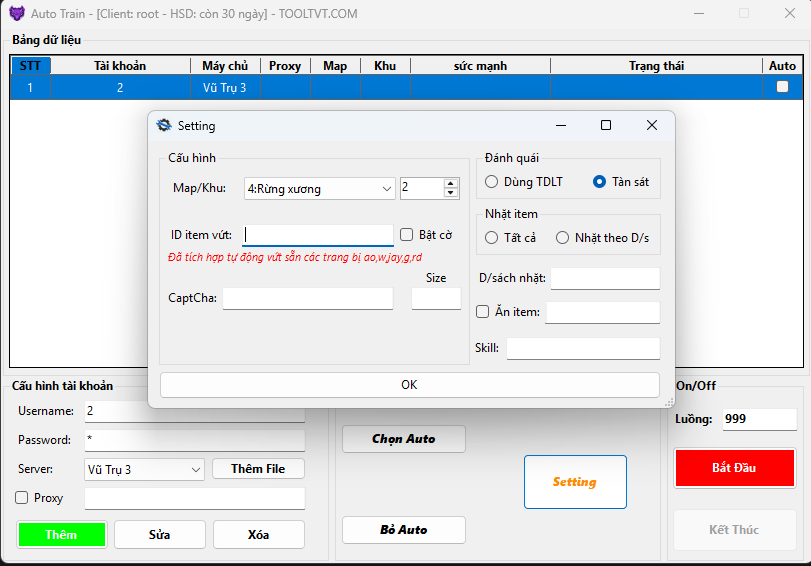The width and height of the screenshot is (811, 566).
Task: Decrease the Khu number with down arrow
Action: point(450,193)
